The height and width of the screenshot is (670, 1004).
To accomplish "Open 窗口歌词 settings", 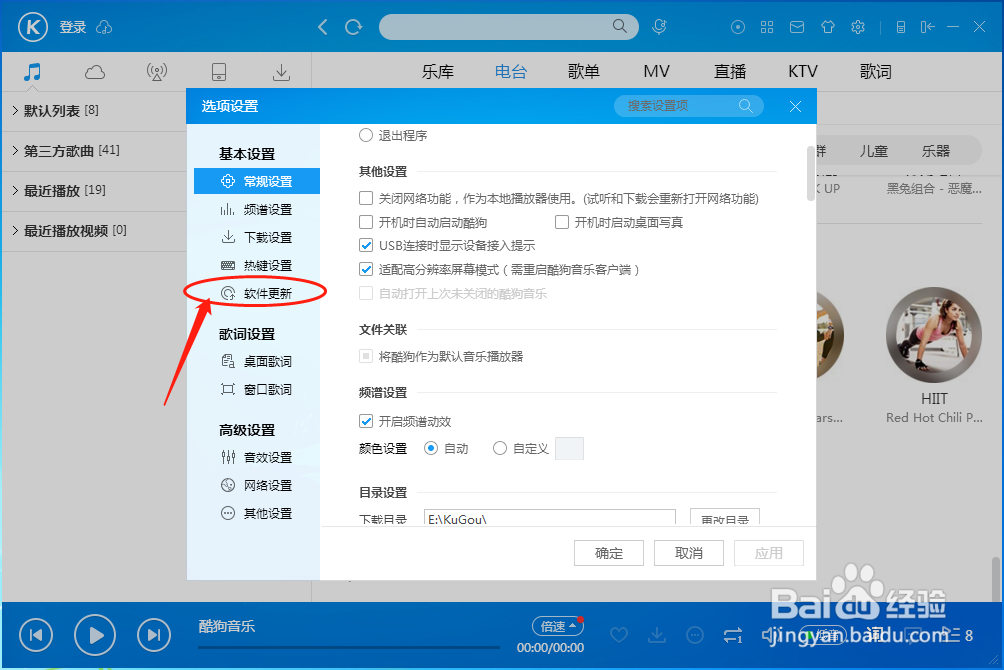I will coord(257,389).
